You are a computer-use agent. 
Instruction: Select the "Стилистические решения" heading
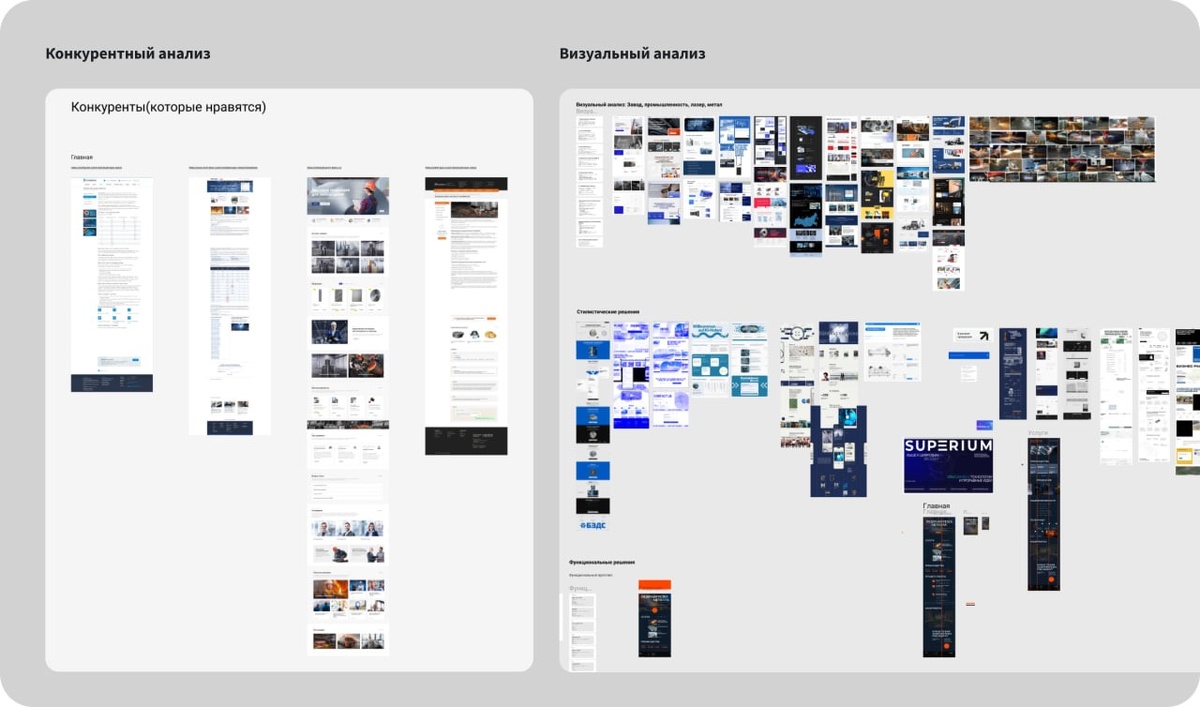pyautogui.click(x=607, y=313)
